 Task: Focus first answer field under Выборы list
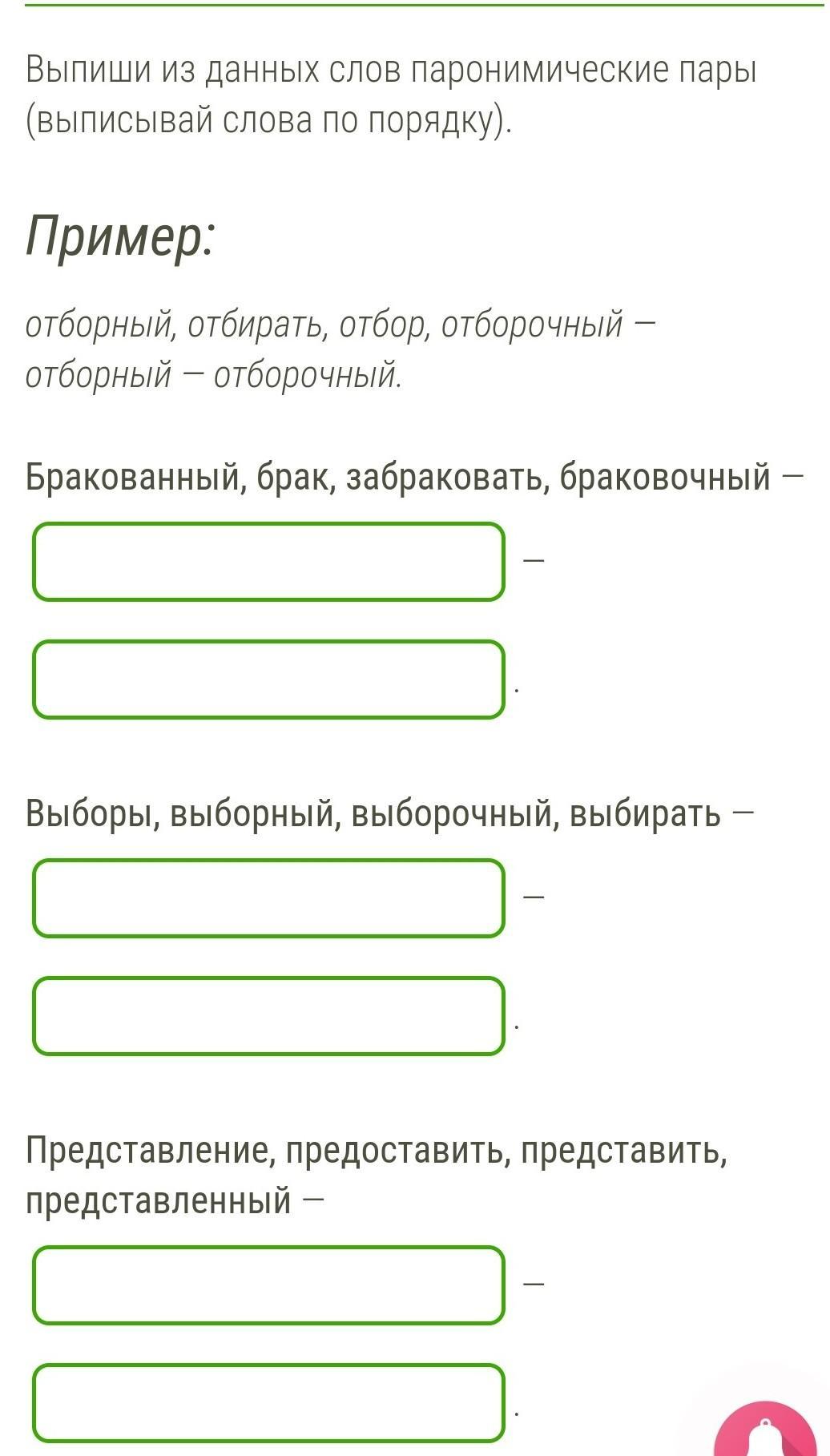point(269,897)
